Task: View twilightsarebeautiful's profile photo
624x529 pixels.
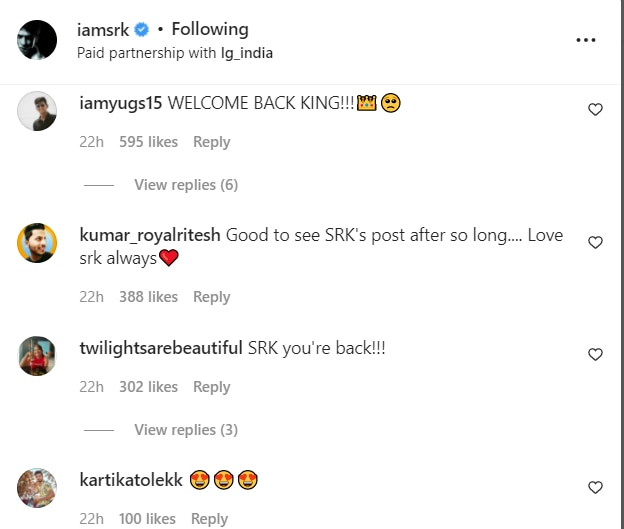Action: tap(37, 356)
